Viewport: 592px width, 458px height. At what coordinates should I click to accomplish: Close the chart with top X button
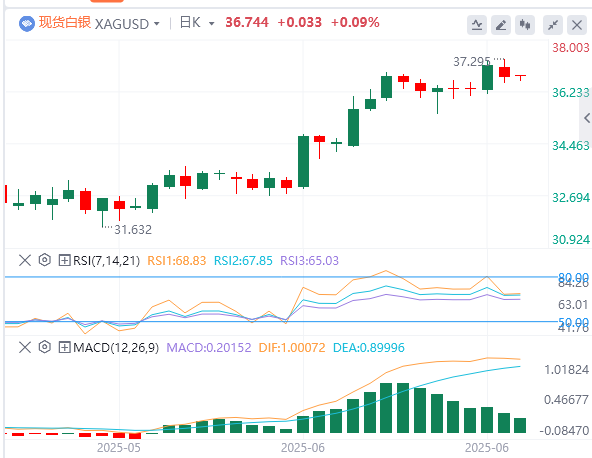577,25
